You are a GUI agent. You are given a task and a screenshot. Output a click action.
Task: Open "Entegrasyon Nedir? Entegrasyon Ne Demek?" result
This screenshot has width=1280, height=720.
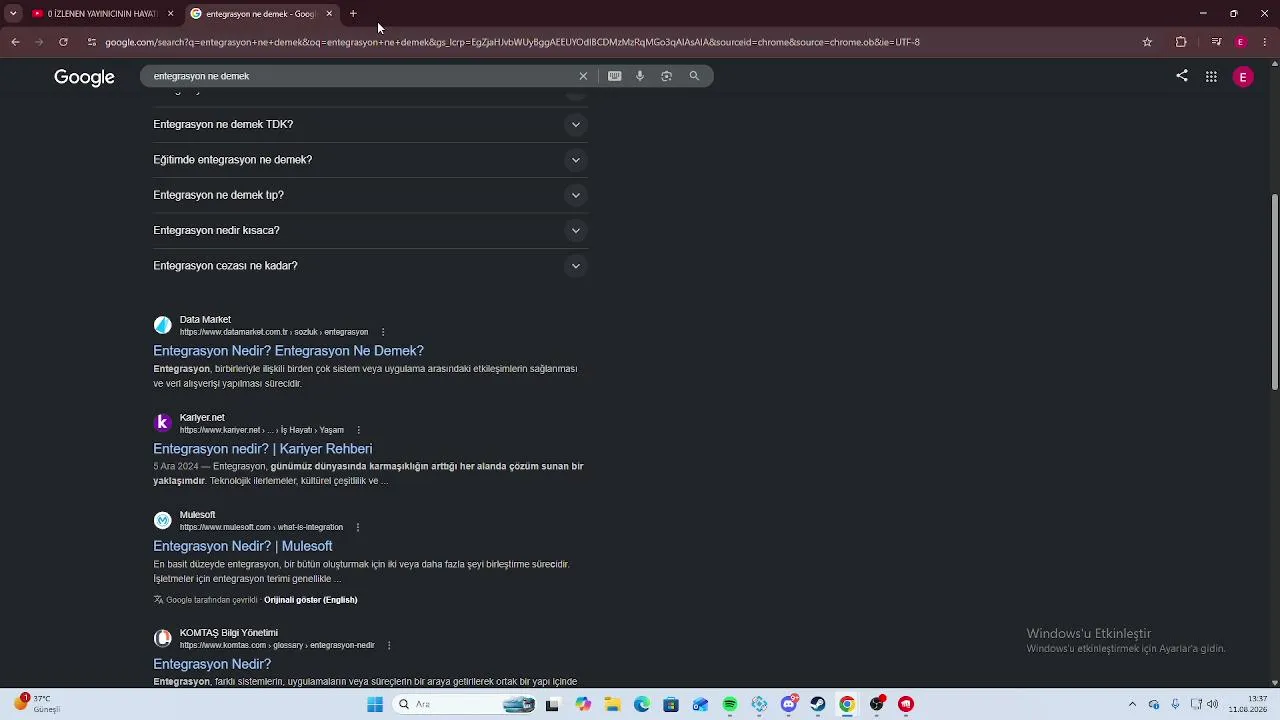click(x=288, y=351)
